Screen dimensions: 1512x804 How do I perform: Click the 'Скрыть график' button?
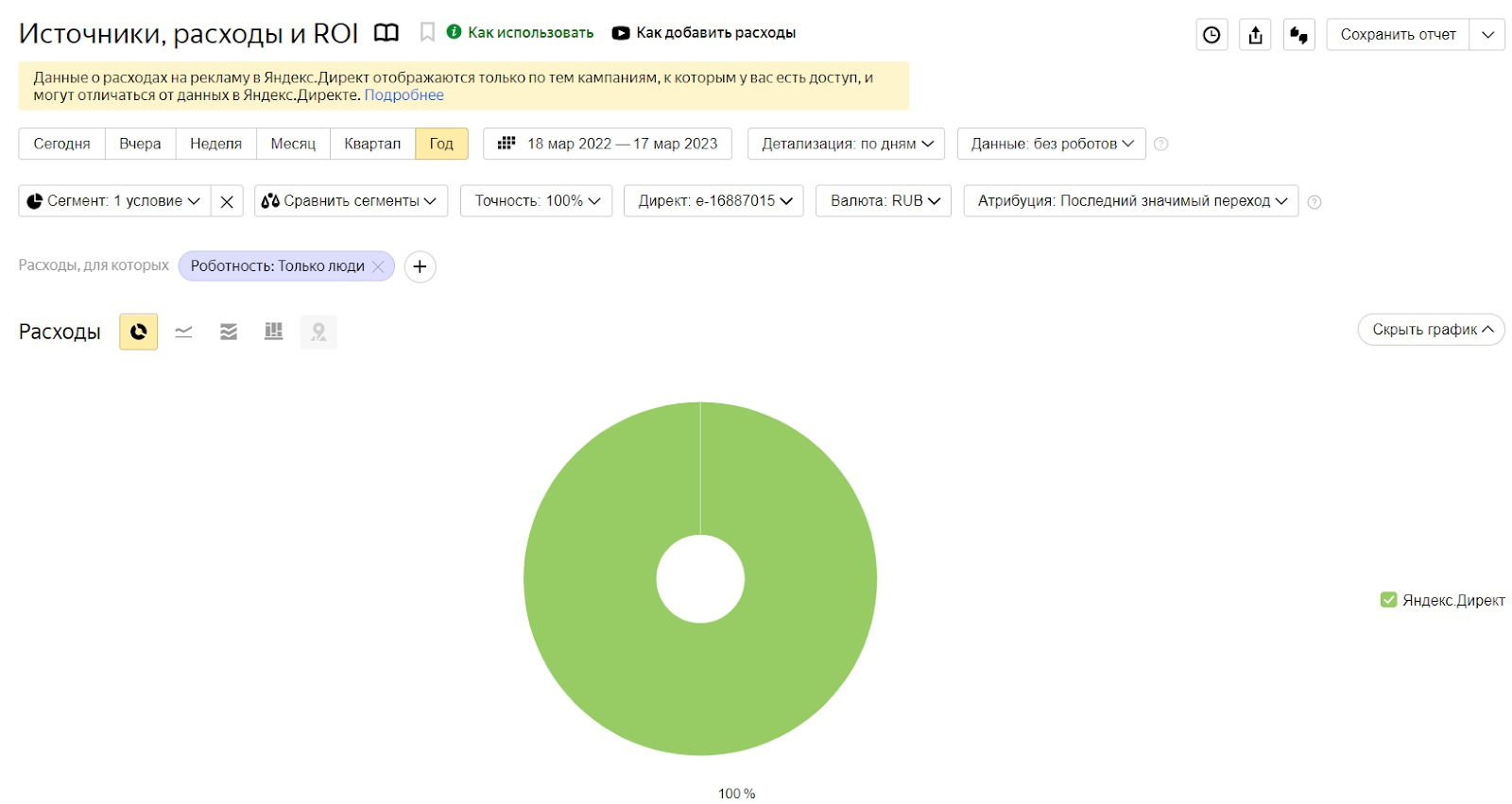(x=1432, y=330)
